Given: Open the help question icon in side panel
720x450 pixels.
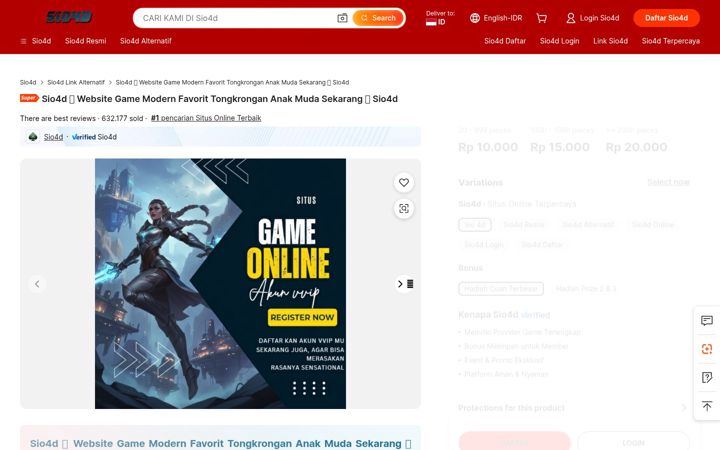Looking at the screenshot, I should [707, 377].
